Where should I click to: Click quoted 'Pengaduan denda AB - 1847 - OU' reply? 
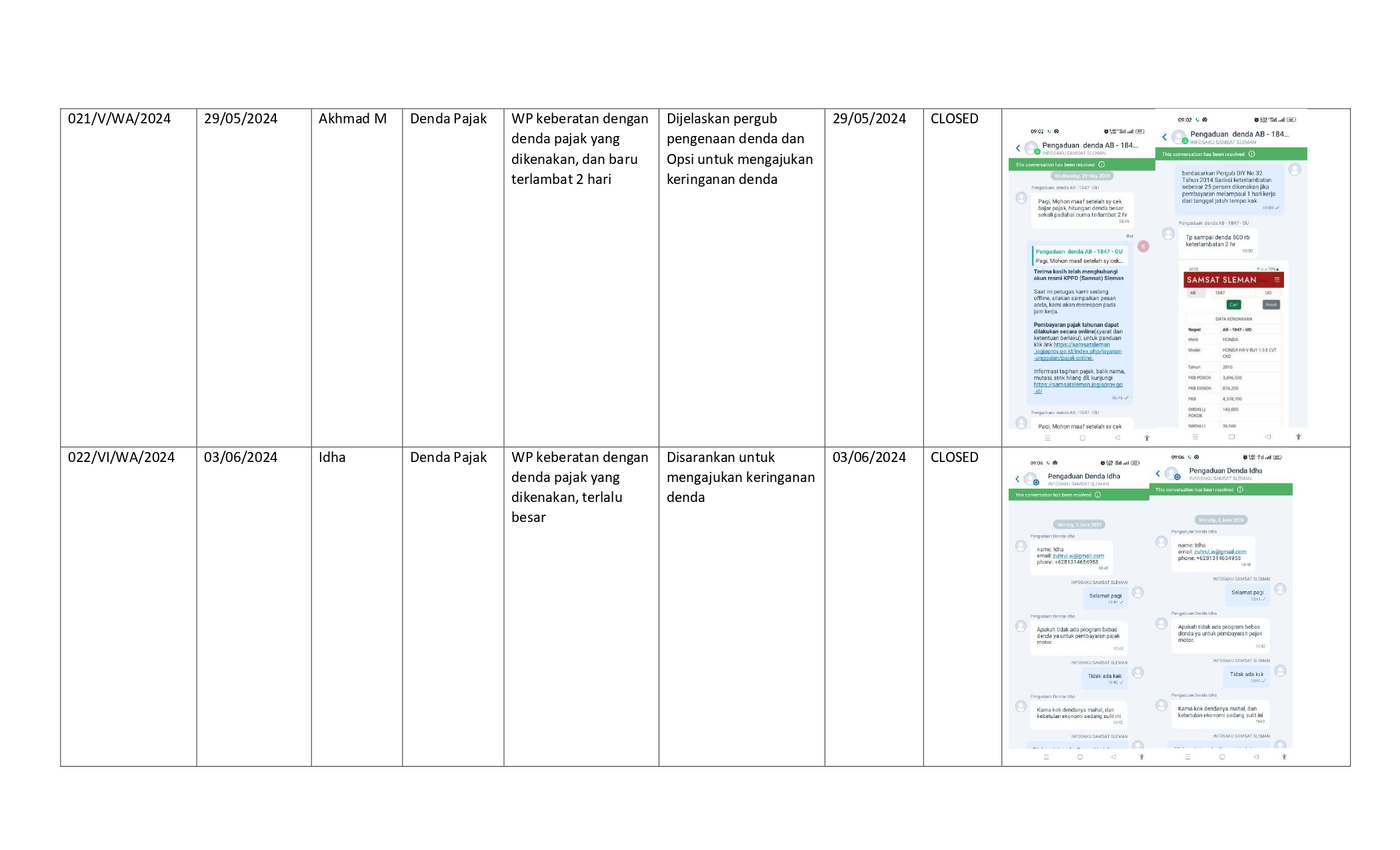(1080, 256)
